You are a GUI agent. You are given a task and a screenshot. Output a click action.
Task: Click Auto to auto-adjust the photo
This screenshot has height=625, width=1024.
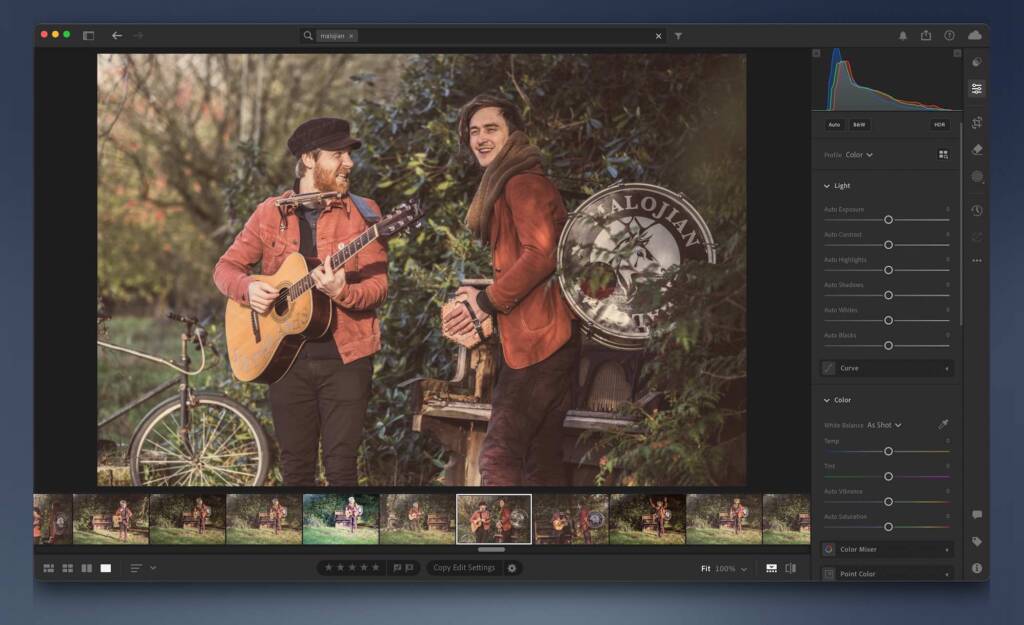[835, 125]
